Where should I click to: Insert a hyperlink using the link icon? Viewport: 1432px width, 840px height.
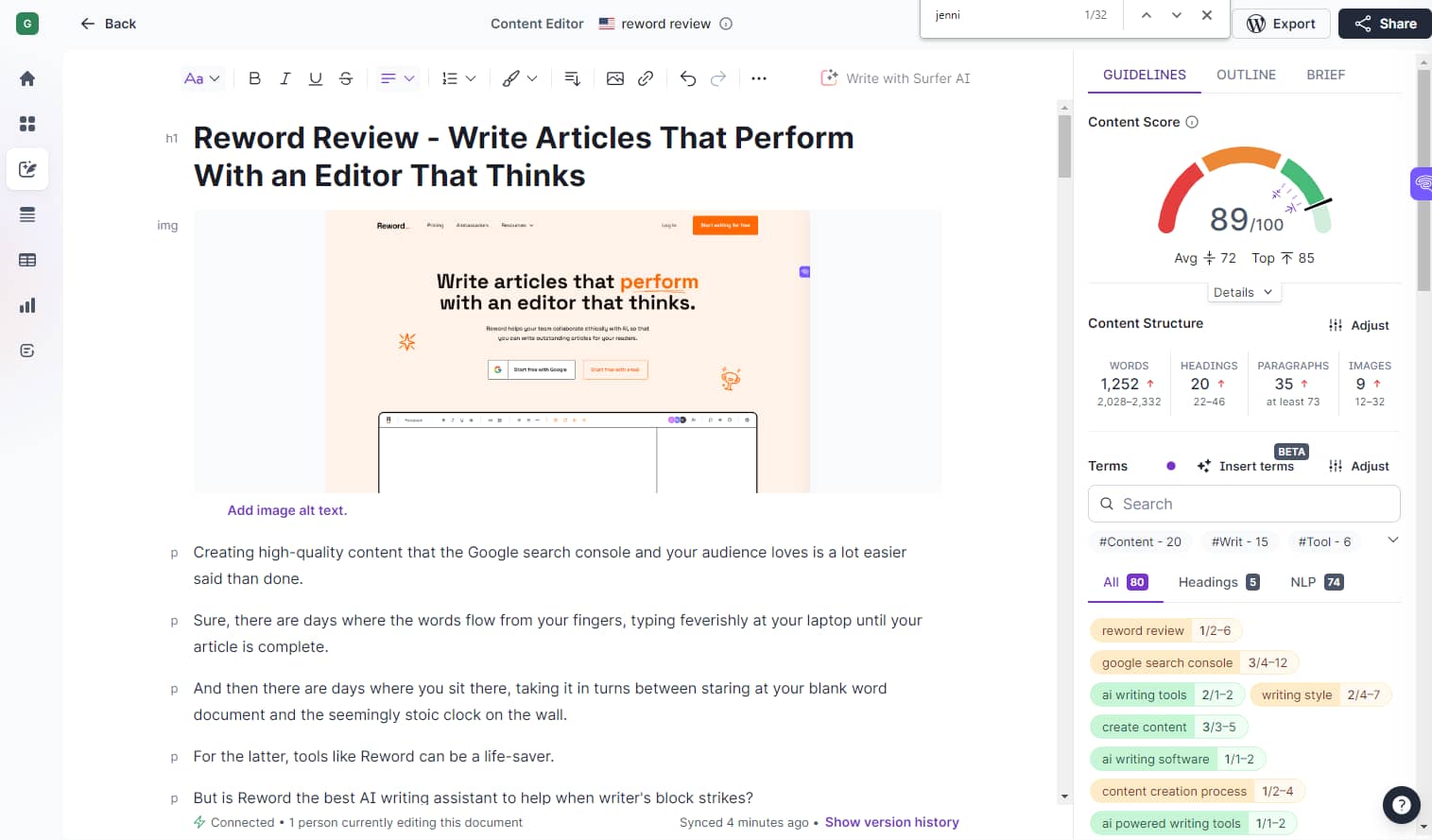[x=646, y=78]
